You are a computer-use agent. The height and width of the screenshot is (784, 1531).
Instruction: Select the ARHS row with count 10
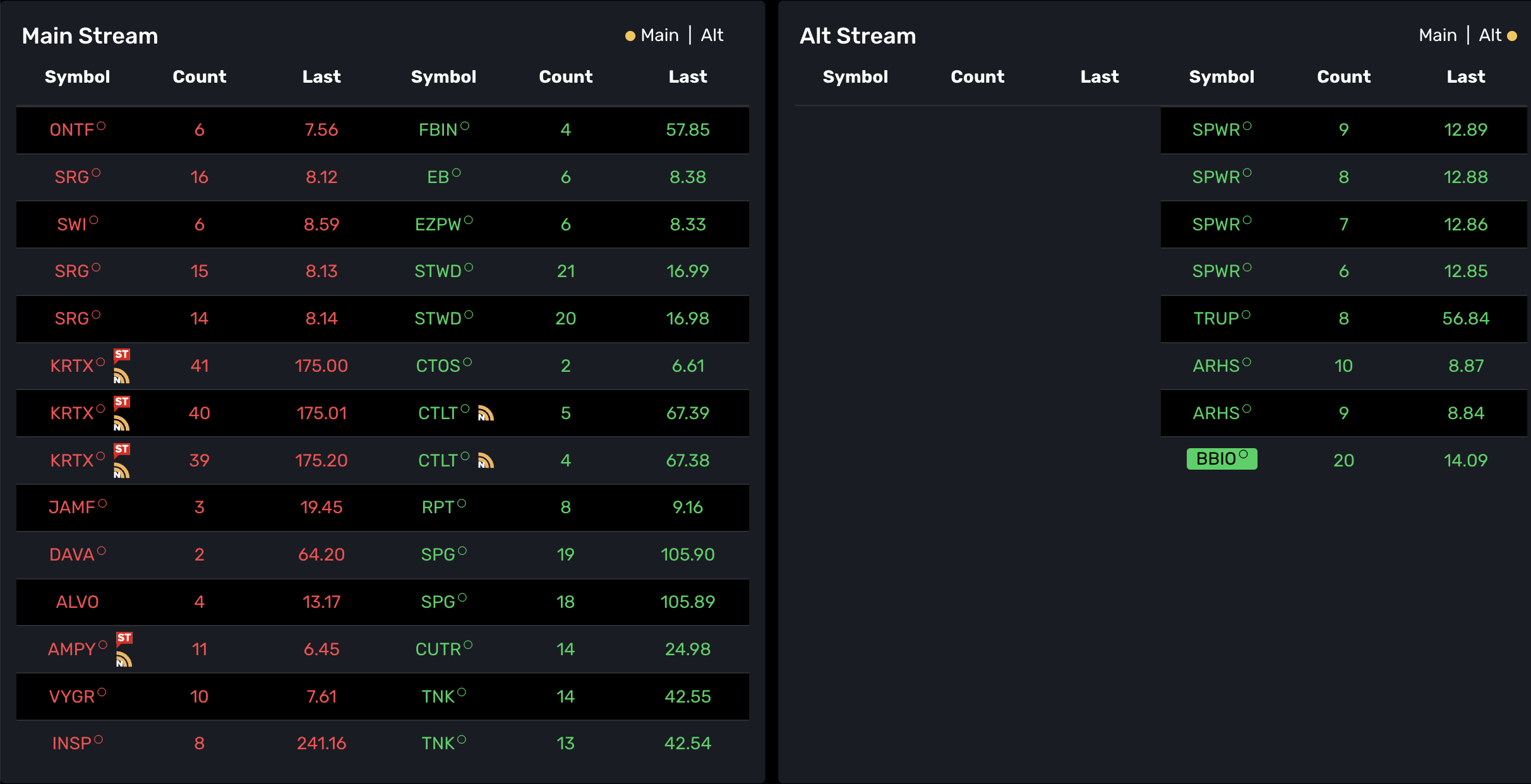tap(1344, 366)
